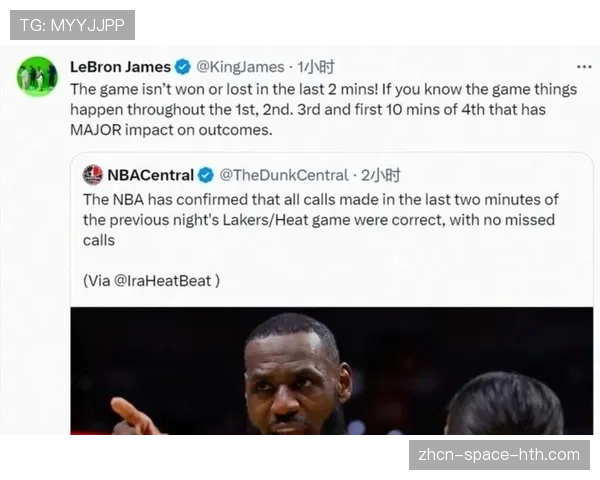Open the three-dot more options menu
This screenshot has width=600, height=480.
point(584,67)
